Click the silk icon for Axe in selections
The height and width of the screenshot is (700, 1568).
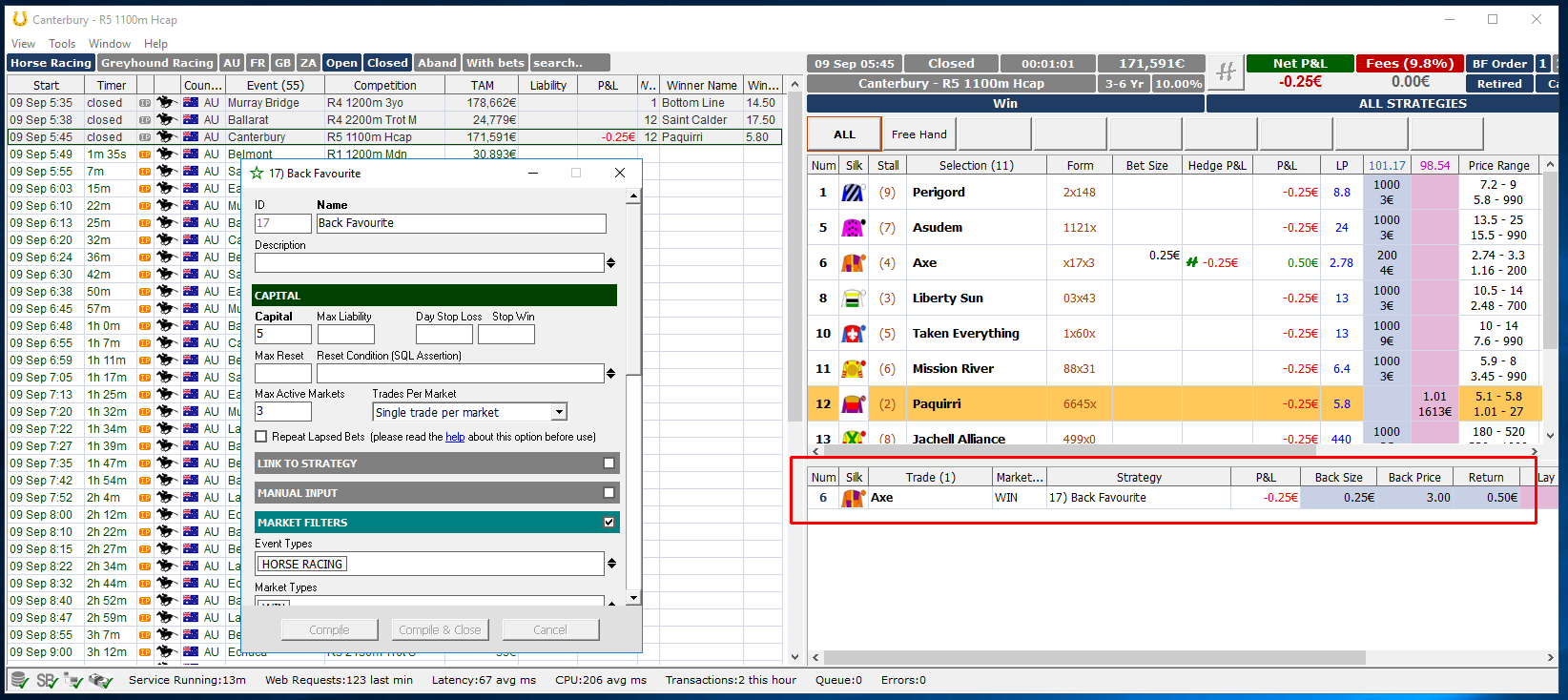tap(853, 263)
